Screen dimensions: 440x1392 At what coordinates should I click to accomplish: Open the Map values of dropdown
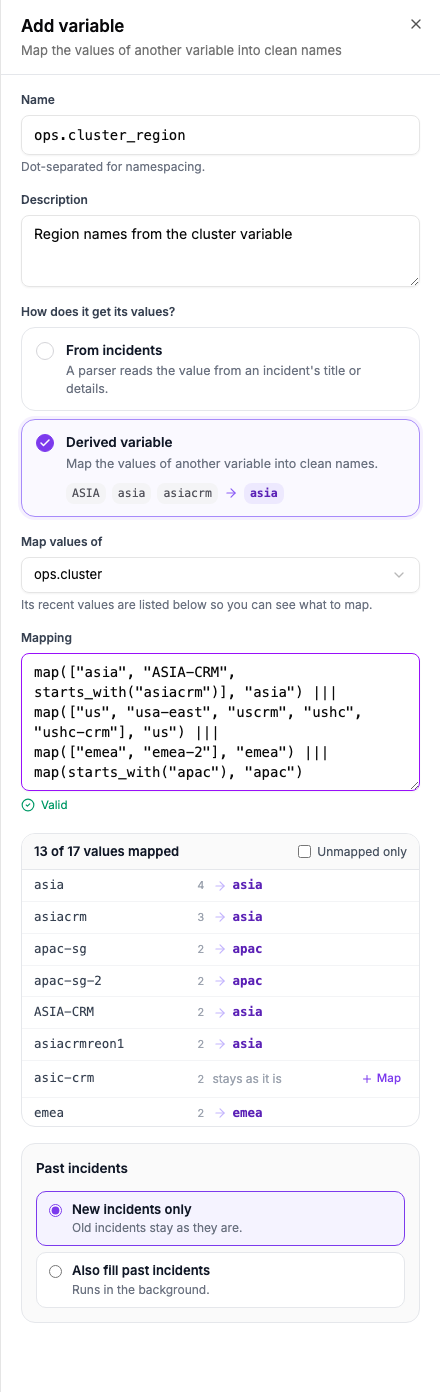(x=220, y=575)
